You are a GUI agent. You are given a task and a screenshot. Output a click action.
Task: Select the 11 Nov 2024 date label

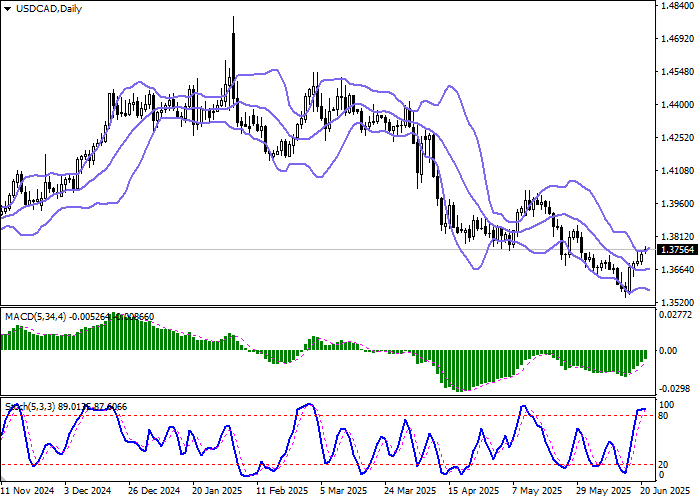tap(29, 491)
